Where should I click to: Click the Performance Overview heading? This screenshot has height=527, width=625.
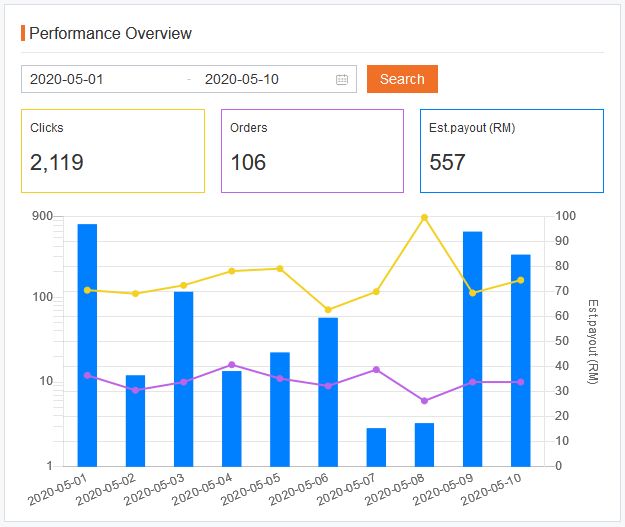(110, 33)
